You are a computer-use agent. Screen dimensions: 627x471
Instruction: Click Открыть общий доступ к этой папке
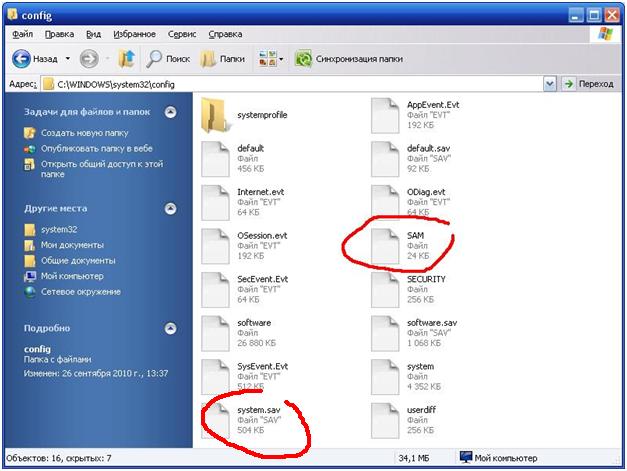[102, 169]
